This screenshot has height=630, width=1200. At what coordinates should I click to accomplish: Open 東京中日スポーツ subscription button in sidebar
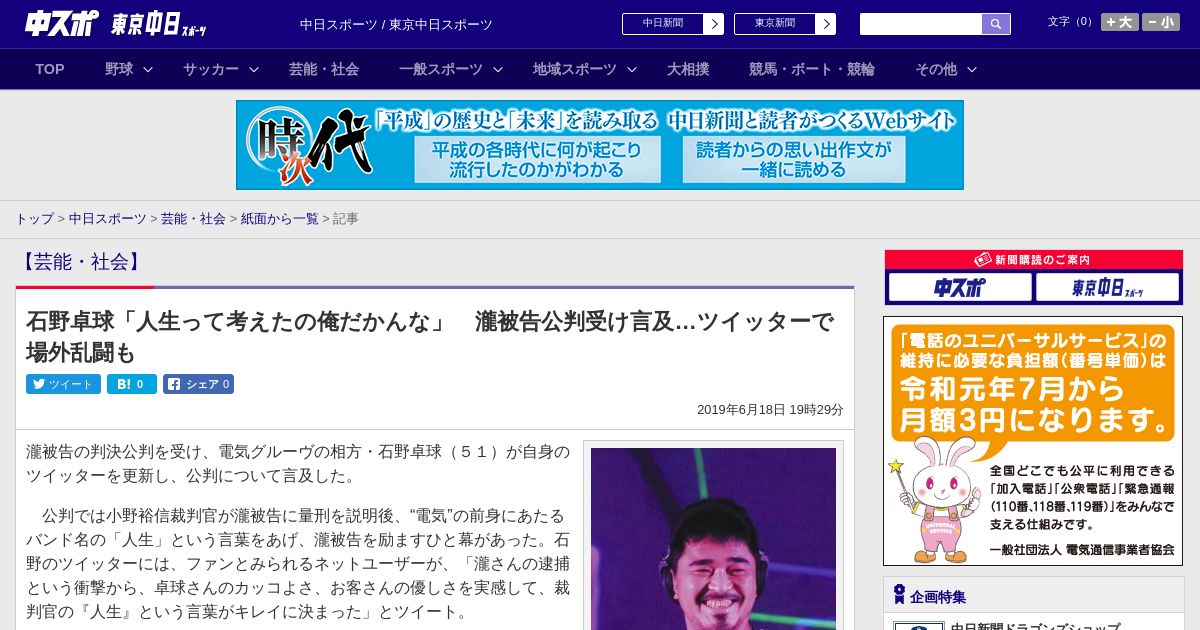tap(1108, 288)
